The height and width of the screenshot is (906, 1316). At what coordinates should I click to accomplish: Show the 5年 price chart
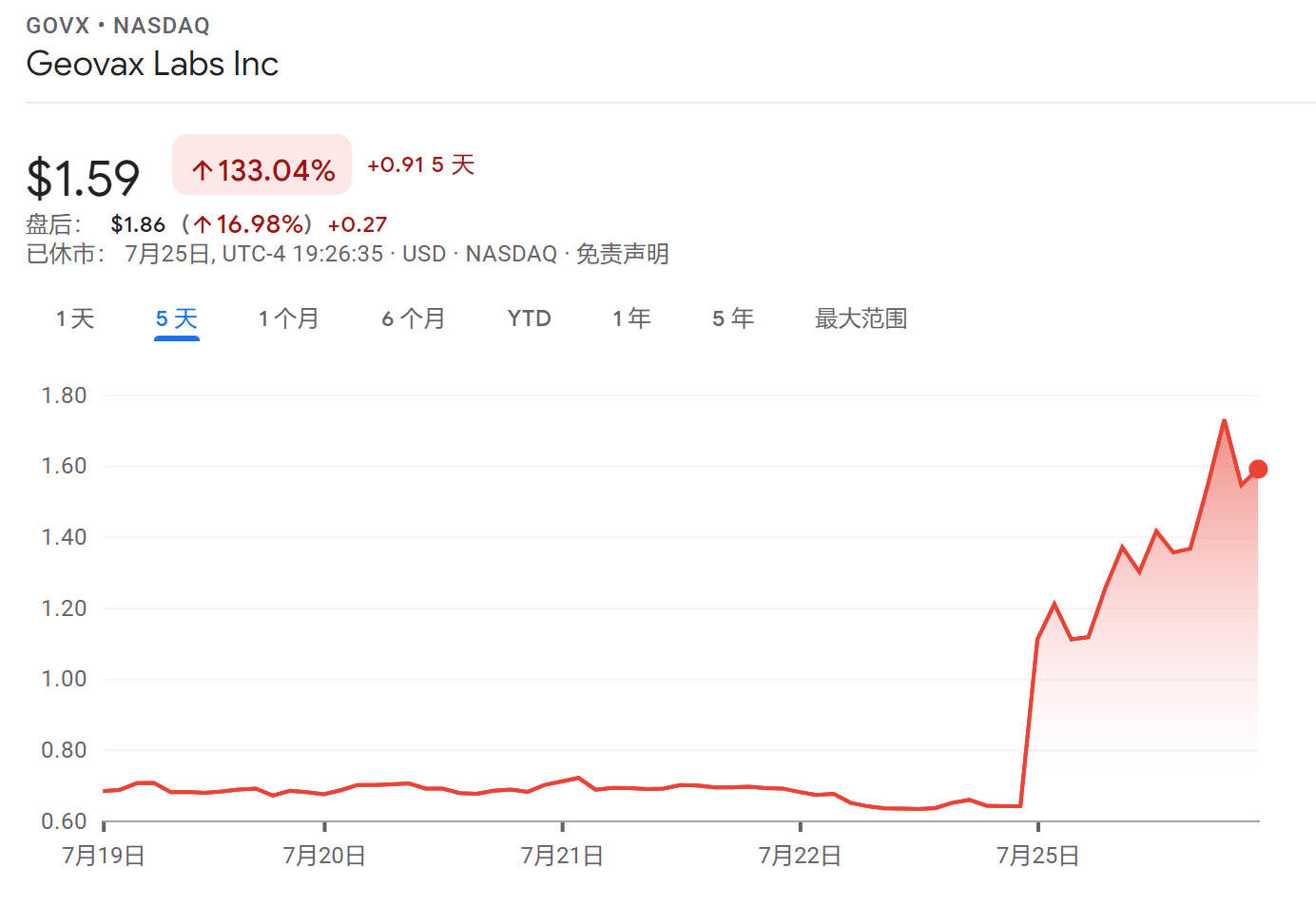click(x=733, y=318)
